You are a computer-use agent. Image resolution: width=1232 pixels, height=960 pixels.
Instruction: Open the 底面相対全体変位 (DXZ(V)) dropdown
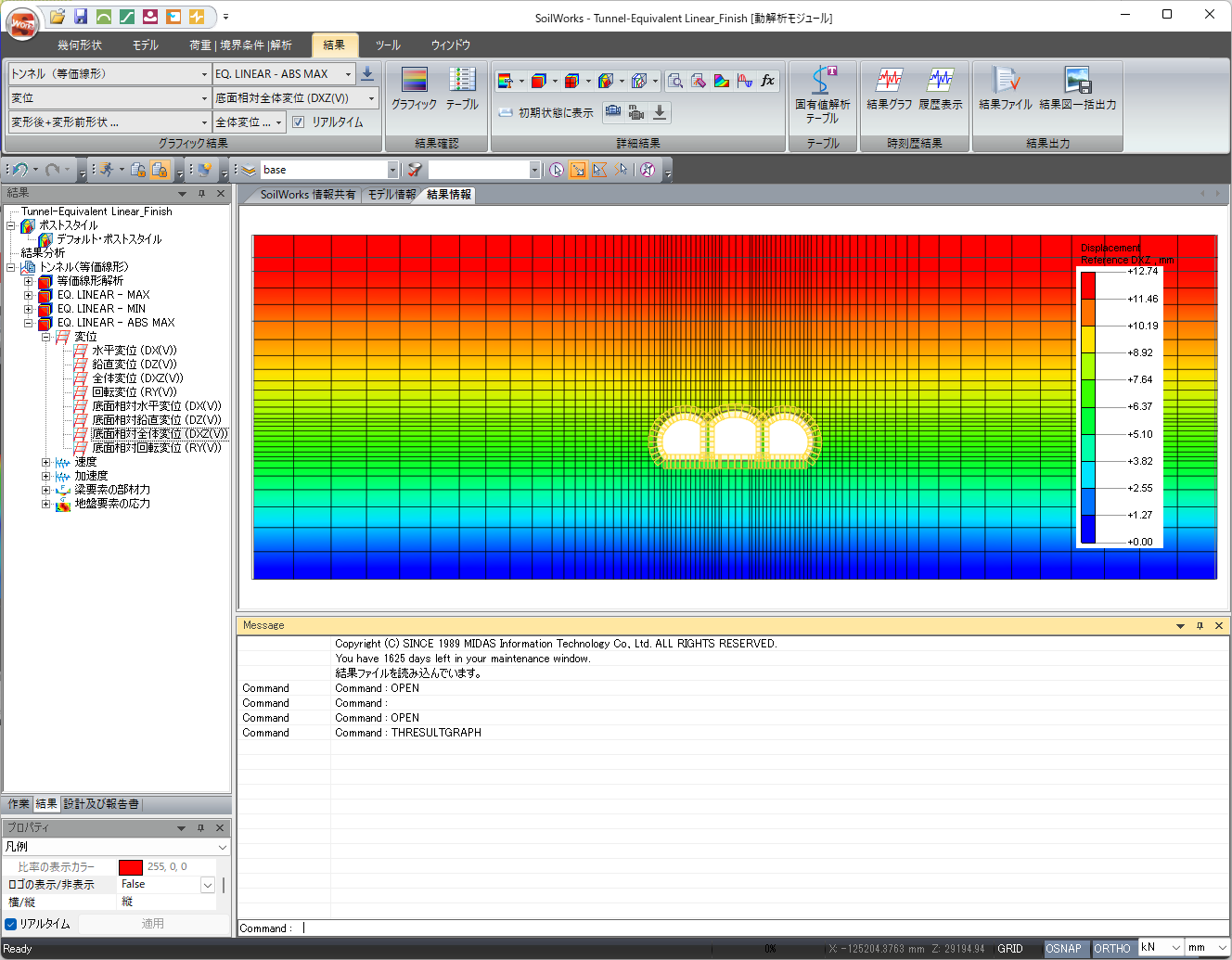click(296, 98)
